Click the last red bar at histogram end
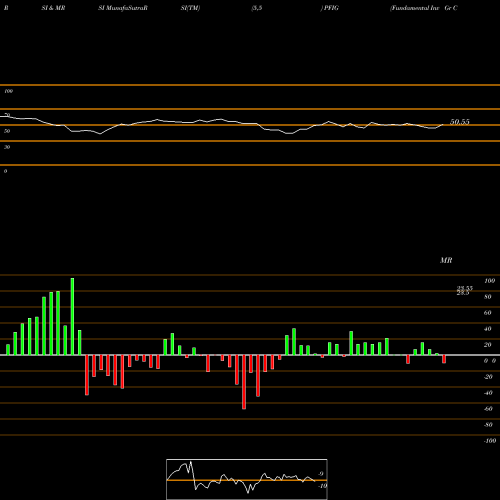Screen dimensions: 500x500 point(444,359)
